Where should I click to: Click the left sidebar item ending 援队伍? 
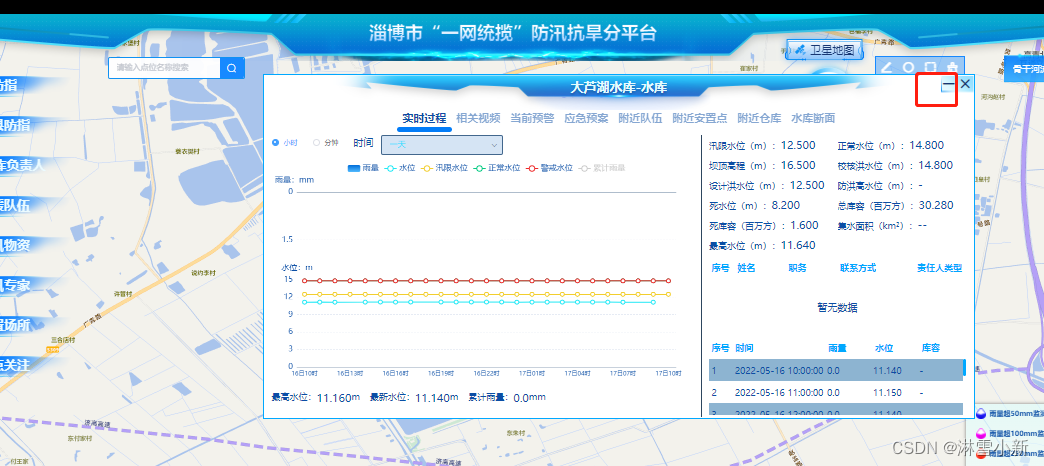(17, 205)
